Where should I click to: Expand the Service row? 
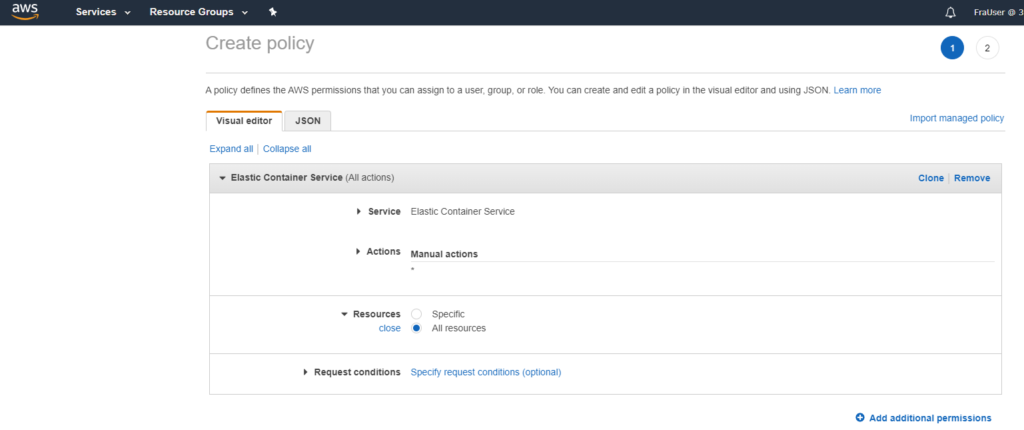tap(359, 211)
